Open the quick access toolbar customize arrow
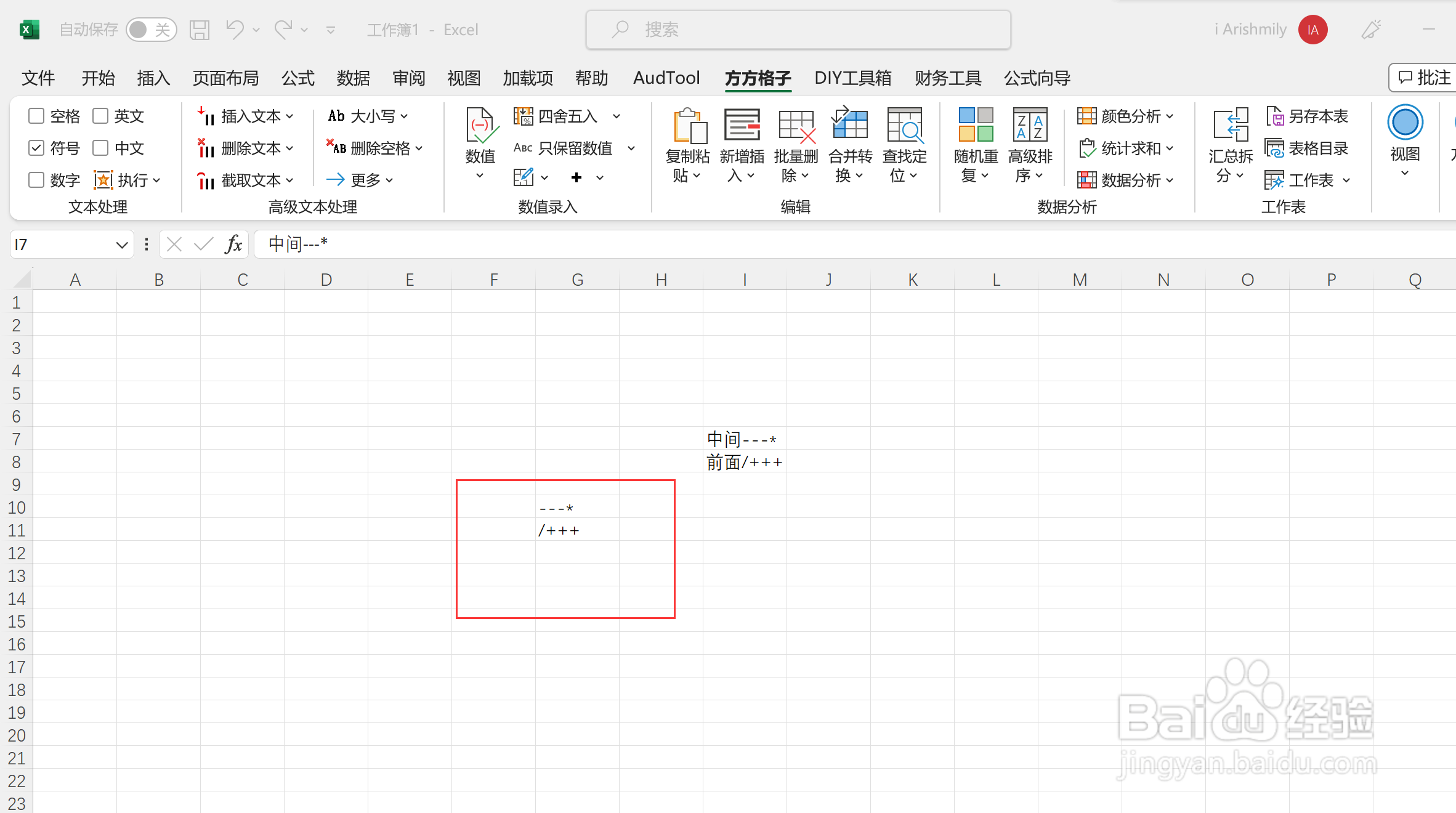 pos(331,30)
